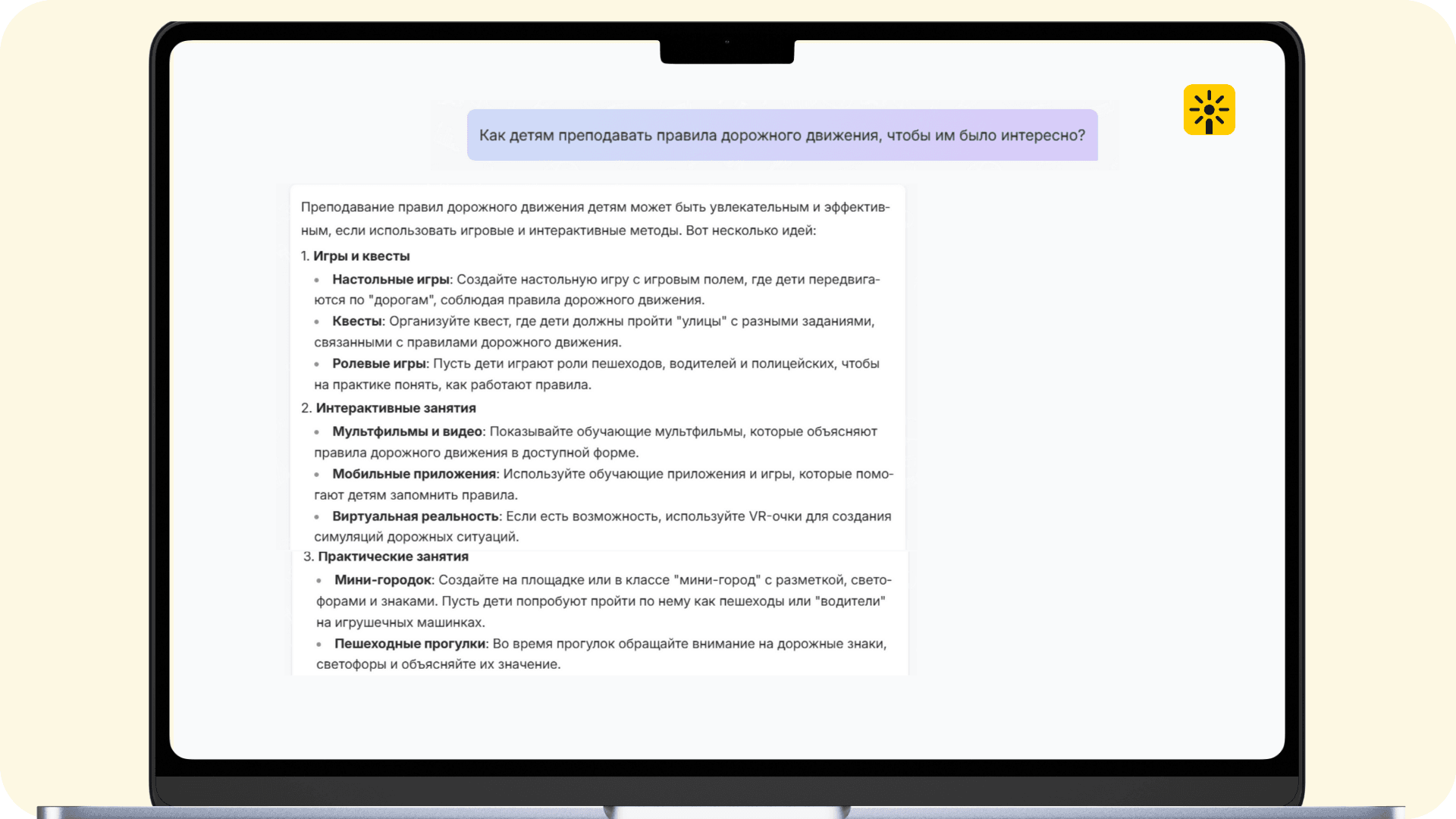
Task: Click the bold word 'Квесты' bullet
Action: [x=356, y=322]
